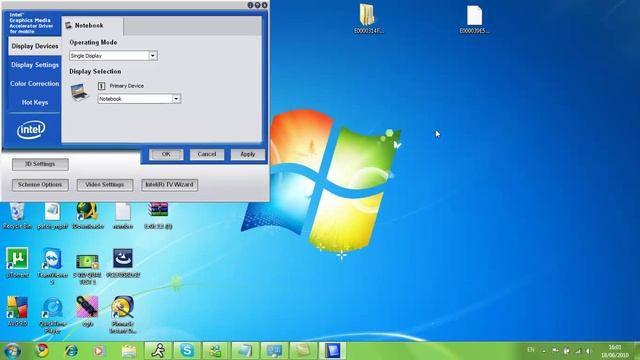Open the Primary Device Notebook dropdown
640x360 pixels.
coord(139,99)
